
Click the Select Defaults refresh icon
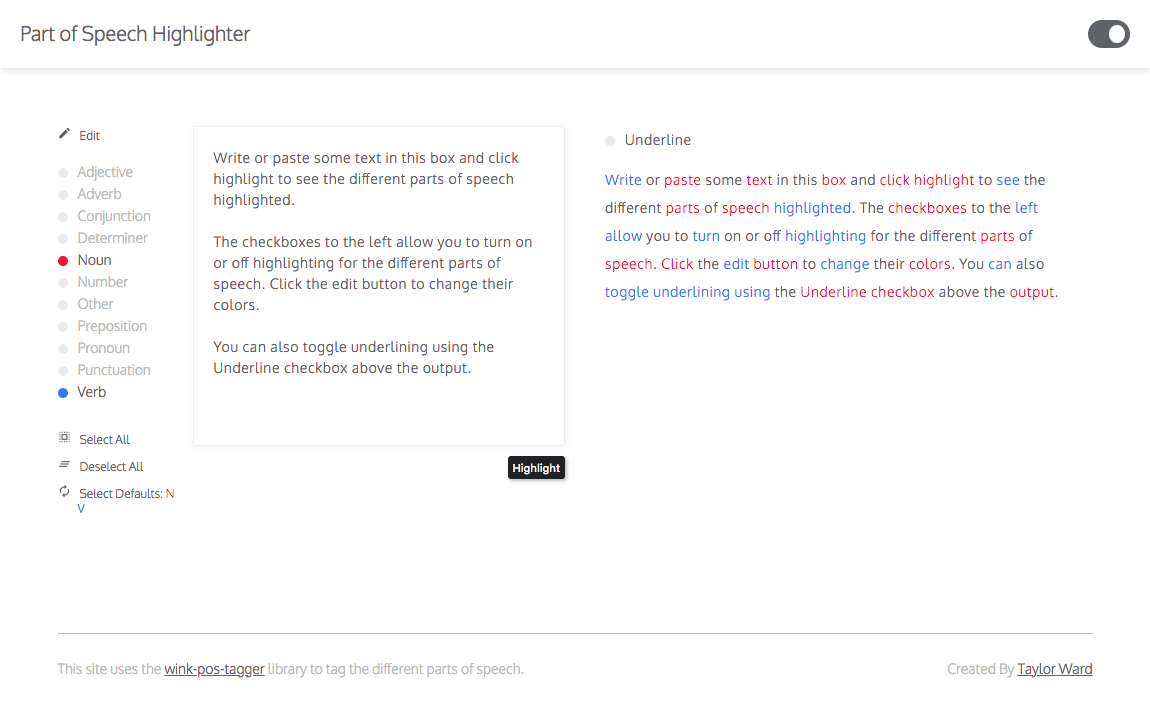point(65,492)
